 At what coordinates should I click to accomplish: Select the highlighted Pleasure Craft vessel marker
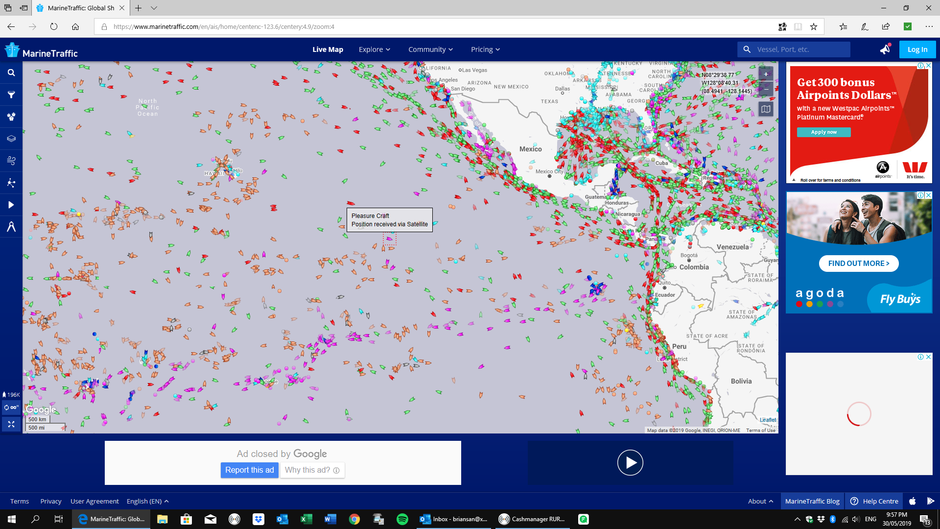390,239
